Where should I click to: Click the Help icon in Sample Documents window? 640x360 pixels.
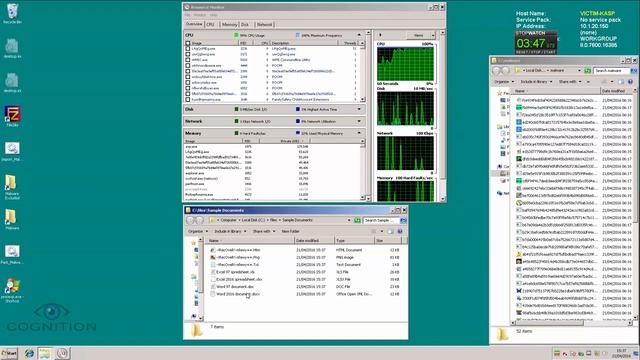400,231
